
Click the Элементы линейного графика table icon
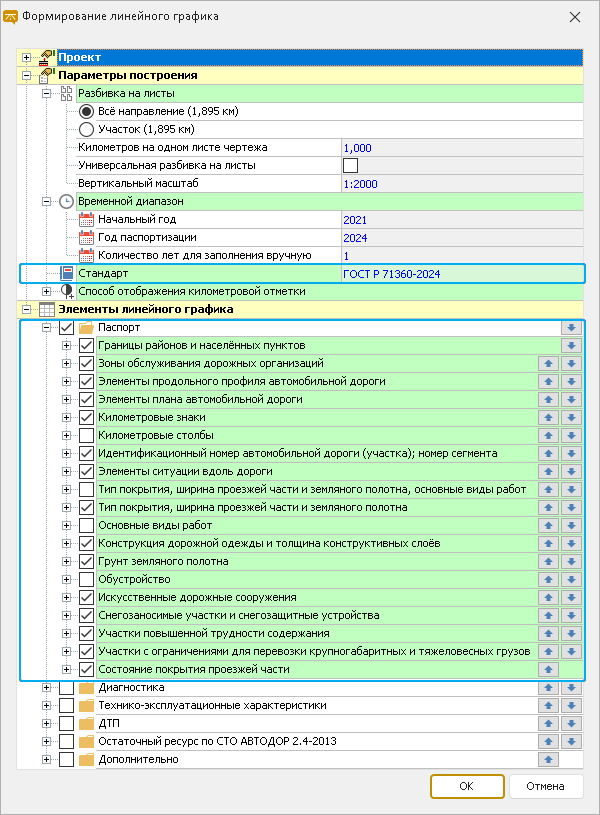pyautogui.click(x=47, y=310)
